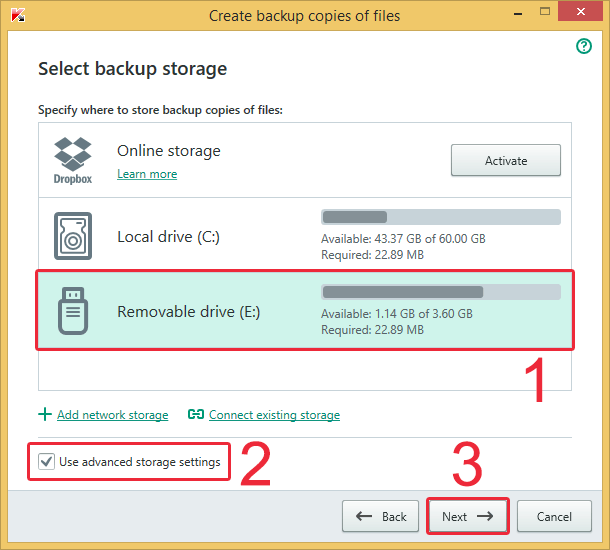Click the chain-link icon beside Connect existing storage

tap(196, 414)
